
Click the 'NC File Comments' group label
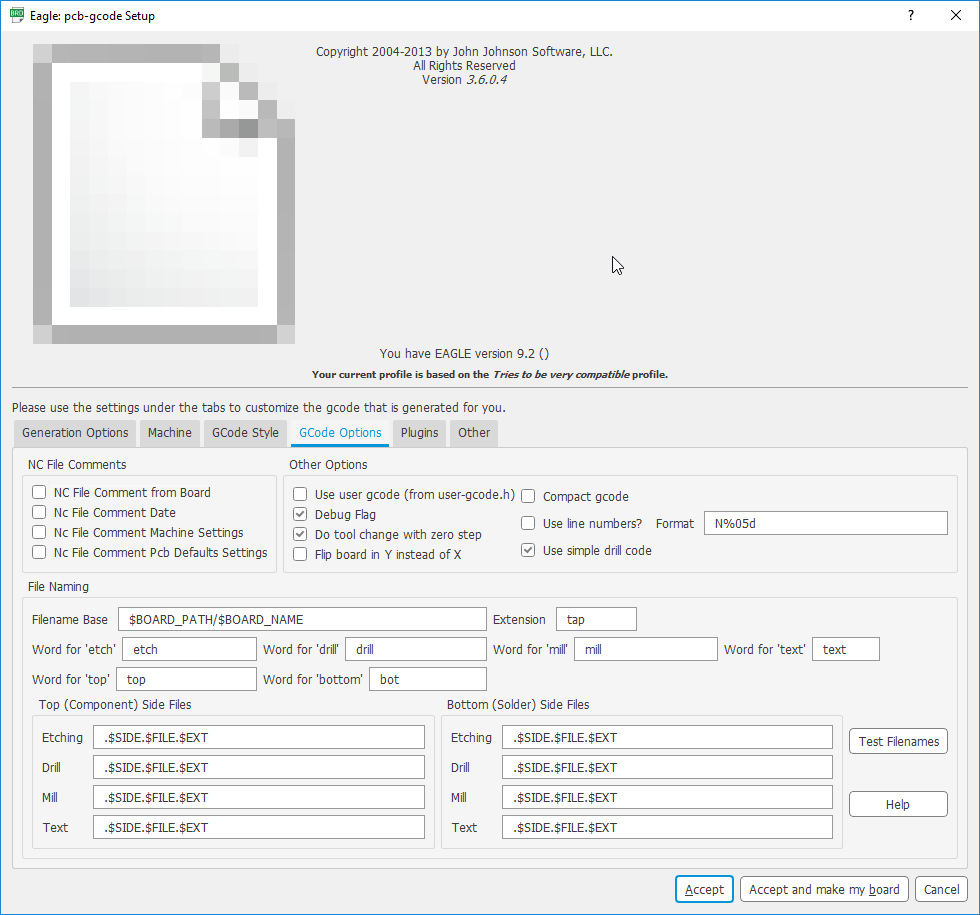click(x=77, y=464)
